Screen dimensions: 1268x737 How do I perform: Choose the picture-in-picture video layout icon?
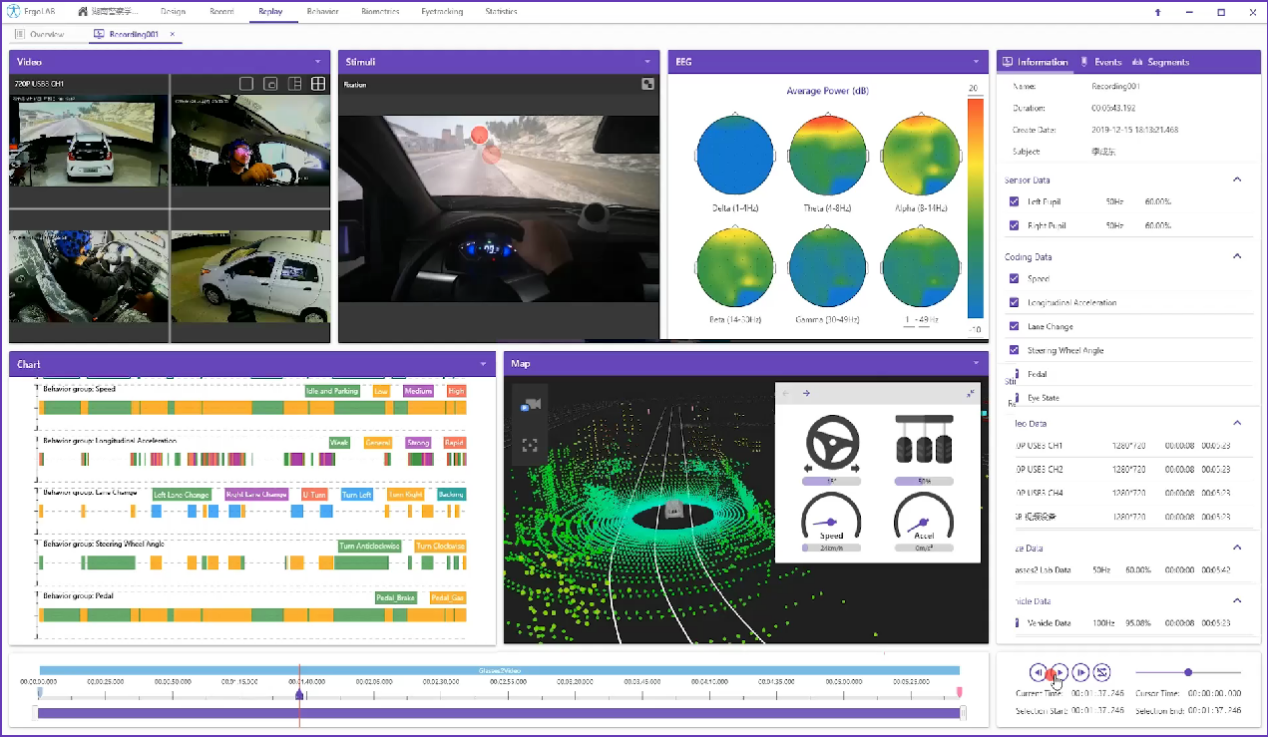point(270,84)
